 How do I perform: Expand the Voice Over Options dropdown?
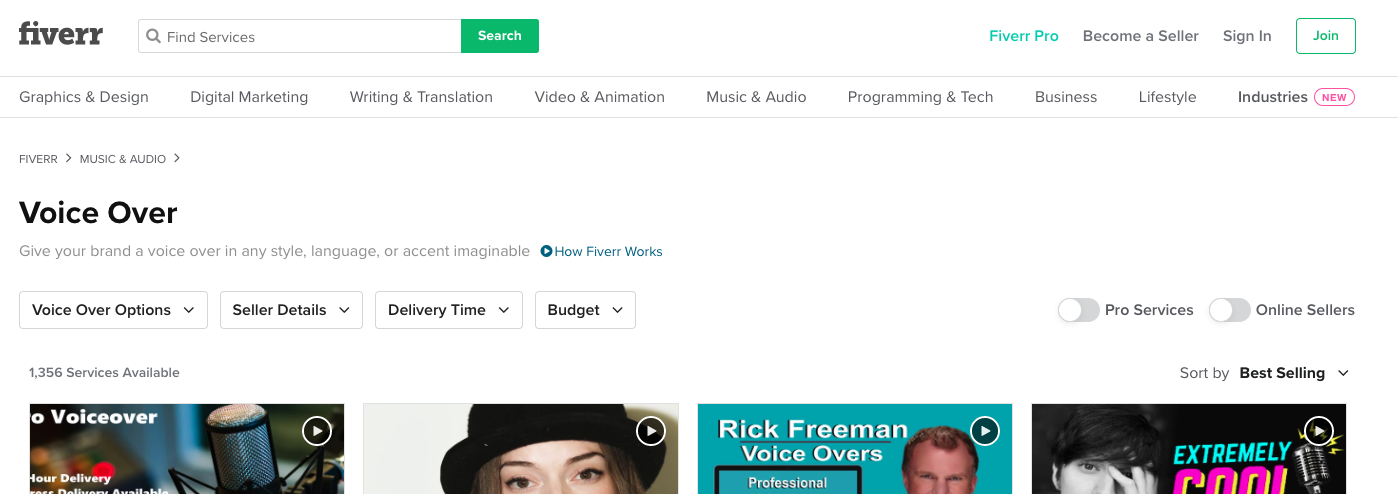[x=113, y=310]
